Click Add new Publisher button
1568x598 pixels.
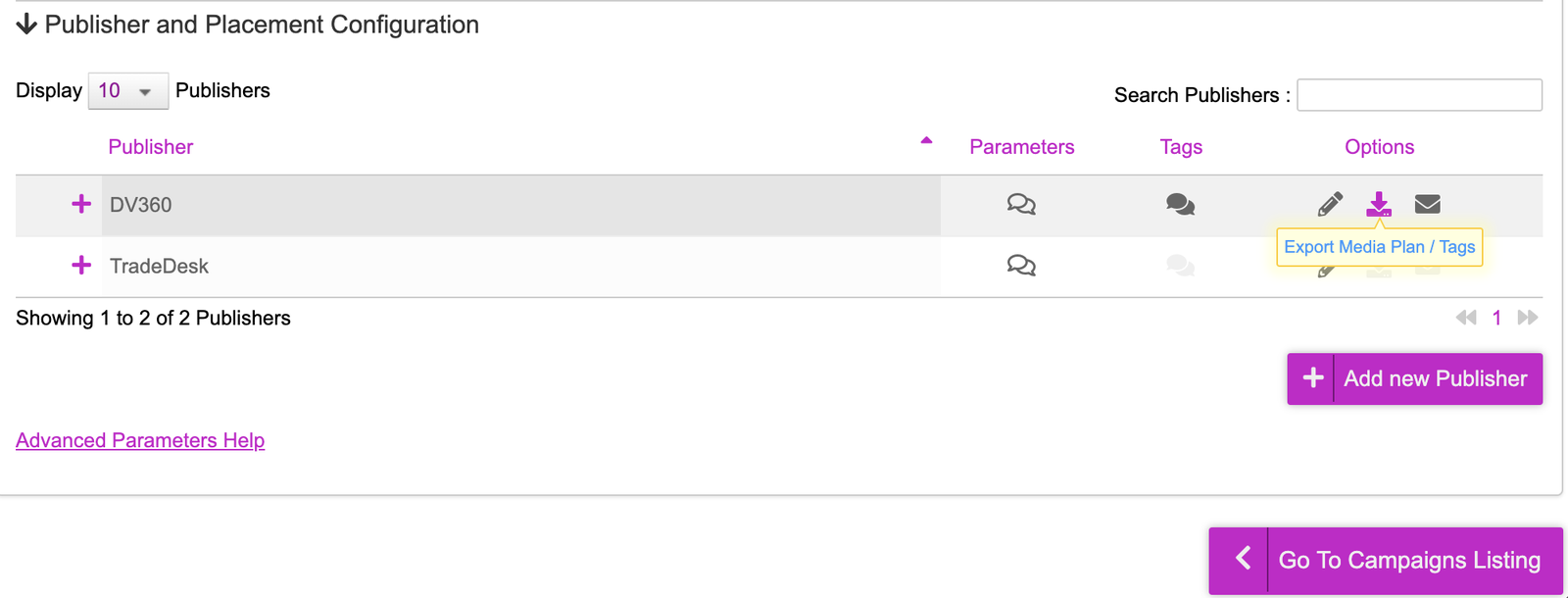click(x=1415, y=378)
